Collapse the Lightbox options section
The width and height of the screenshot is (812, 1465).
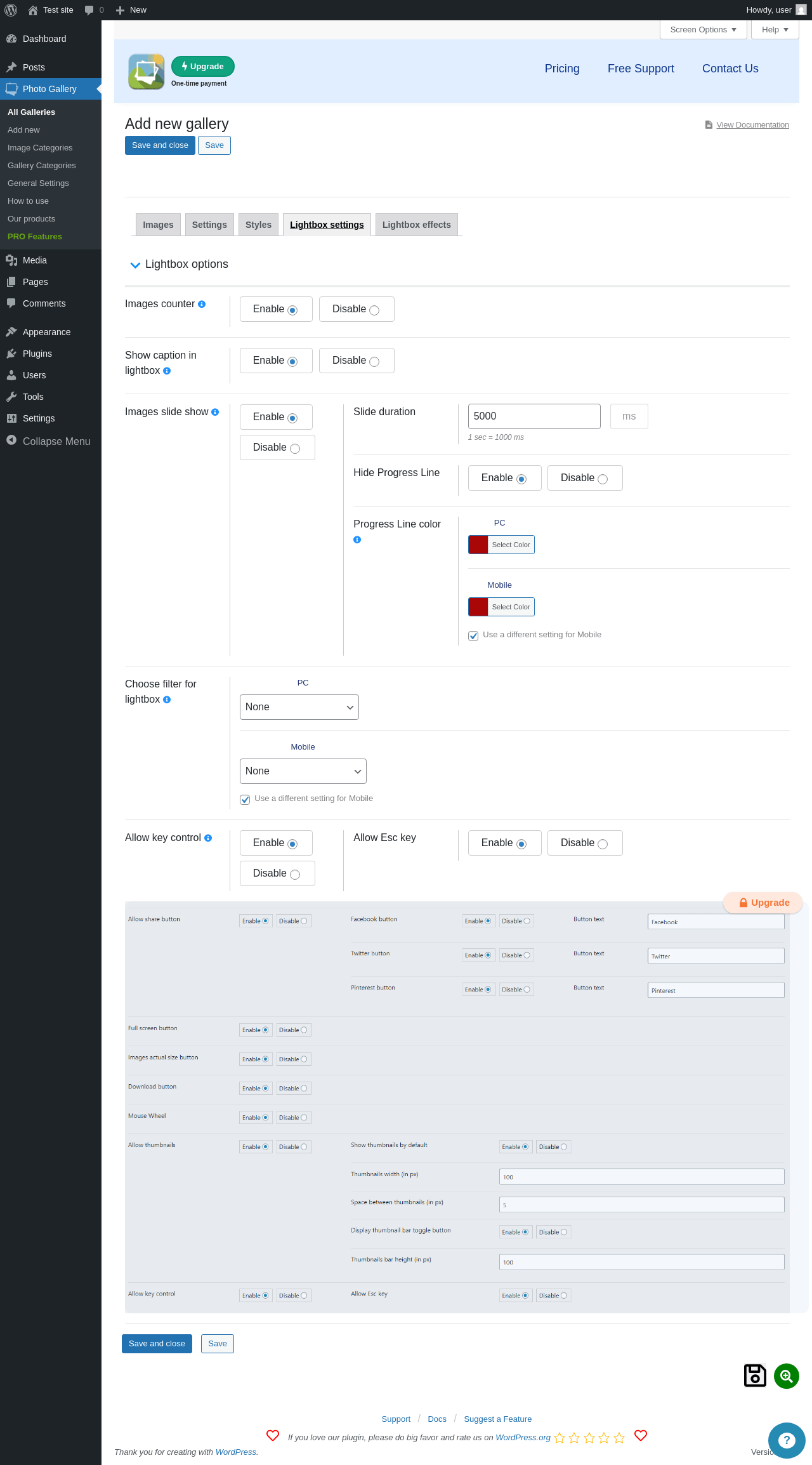click(135, 265)
